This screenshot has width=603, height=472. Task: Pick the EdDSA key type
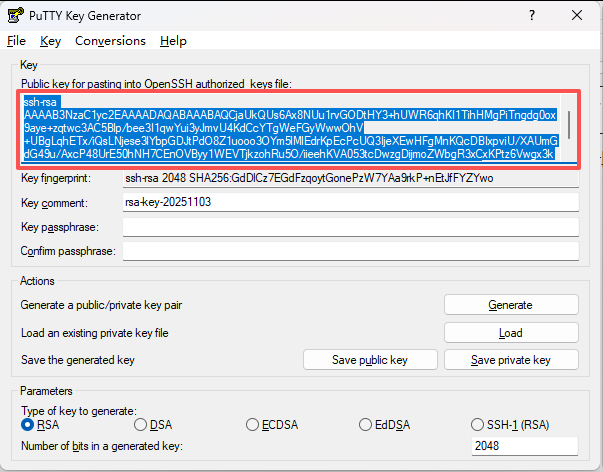point(367,425)
